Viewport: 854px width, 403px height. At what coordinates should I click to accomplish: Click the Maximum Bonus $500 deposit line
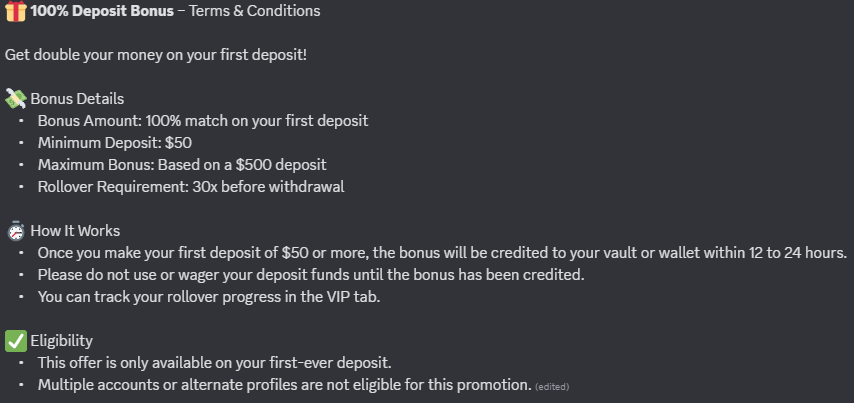(x=182, y=165)
